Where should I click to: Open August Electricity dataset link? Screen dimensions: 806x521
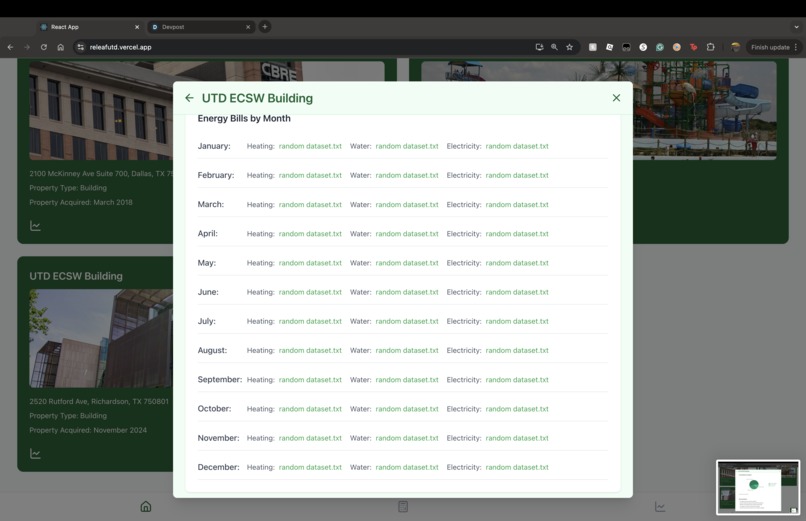click(517, 350)
